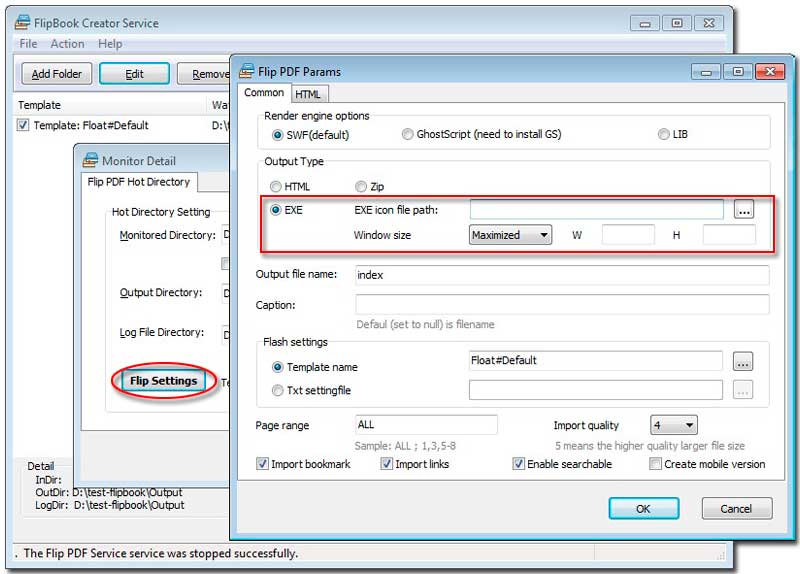Click the Caption input field
800x574 pixels.
562,305
